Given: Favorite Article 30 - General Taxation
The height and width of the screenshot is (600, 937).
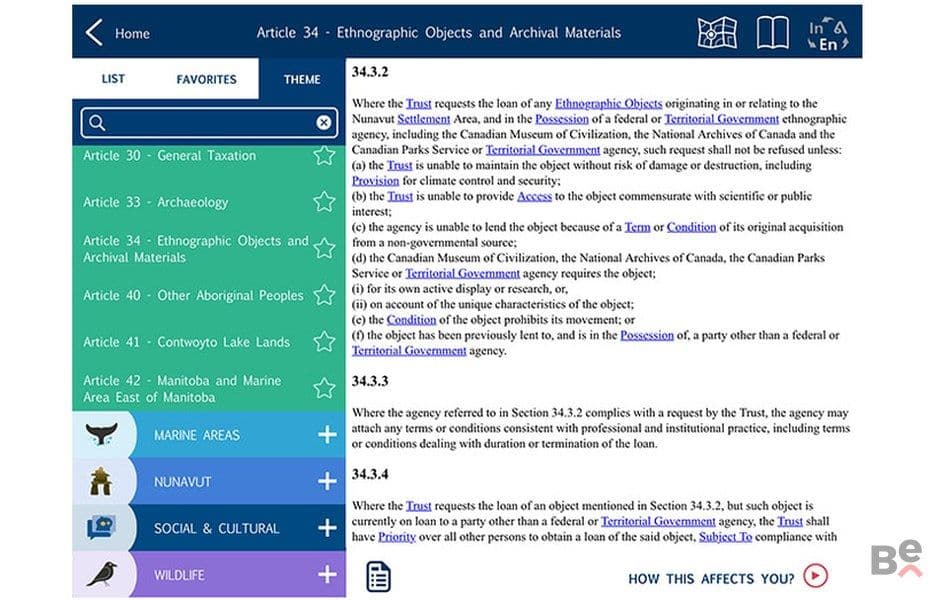Looking at the screenshot, I should [x=324, y=155].
